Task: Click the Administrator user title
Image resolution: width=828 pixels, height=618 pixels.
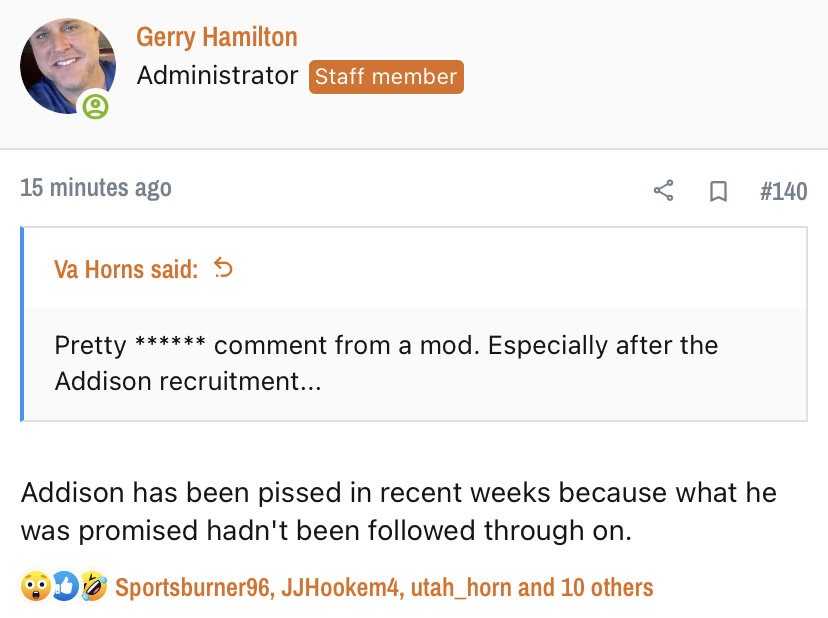Action: (x=217, y=76)
